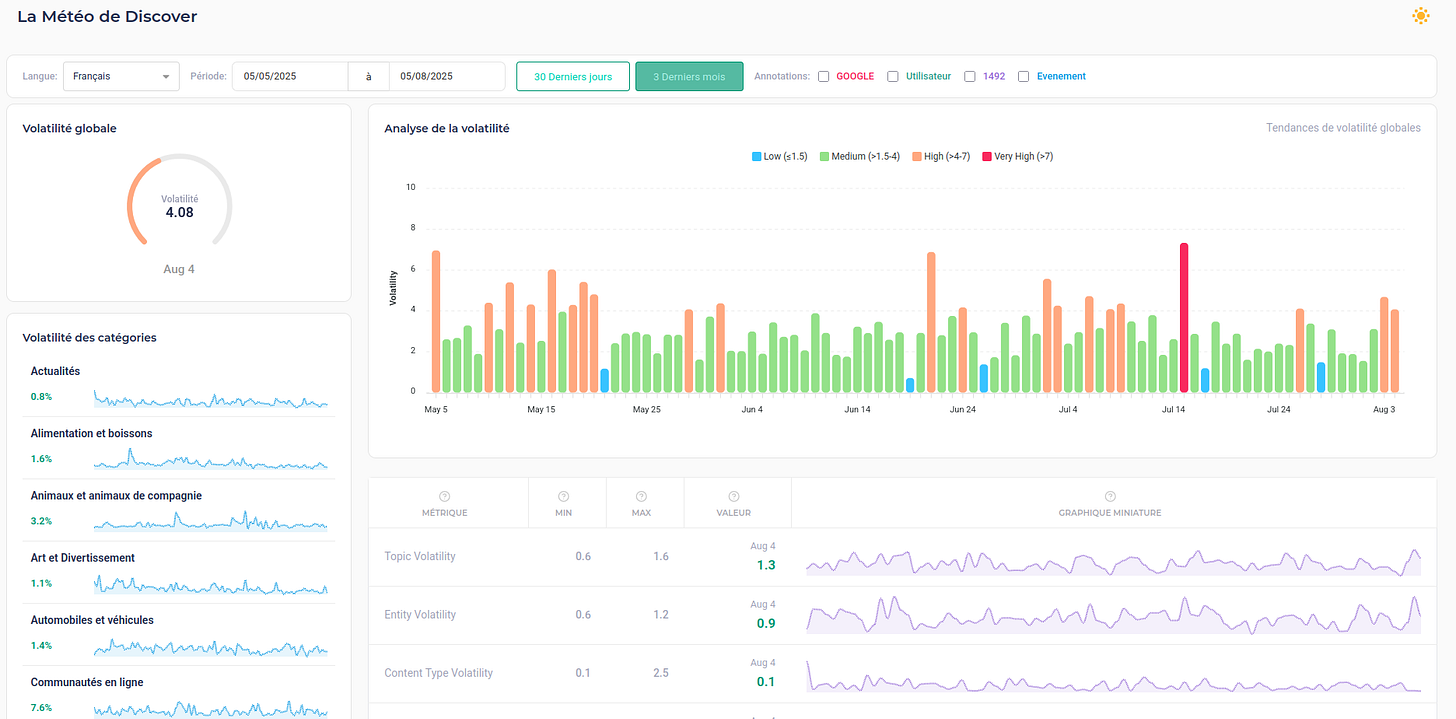1456x719 pixels.
Task: Check the Evenement annotations checkbox
Action: (x=1023, y=76)
